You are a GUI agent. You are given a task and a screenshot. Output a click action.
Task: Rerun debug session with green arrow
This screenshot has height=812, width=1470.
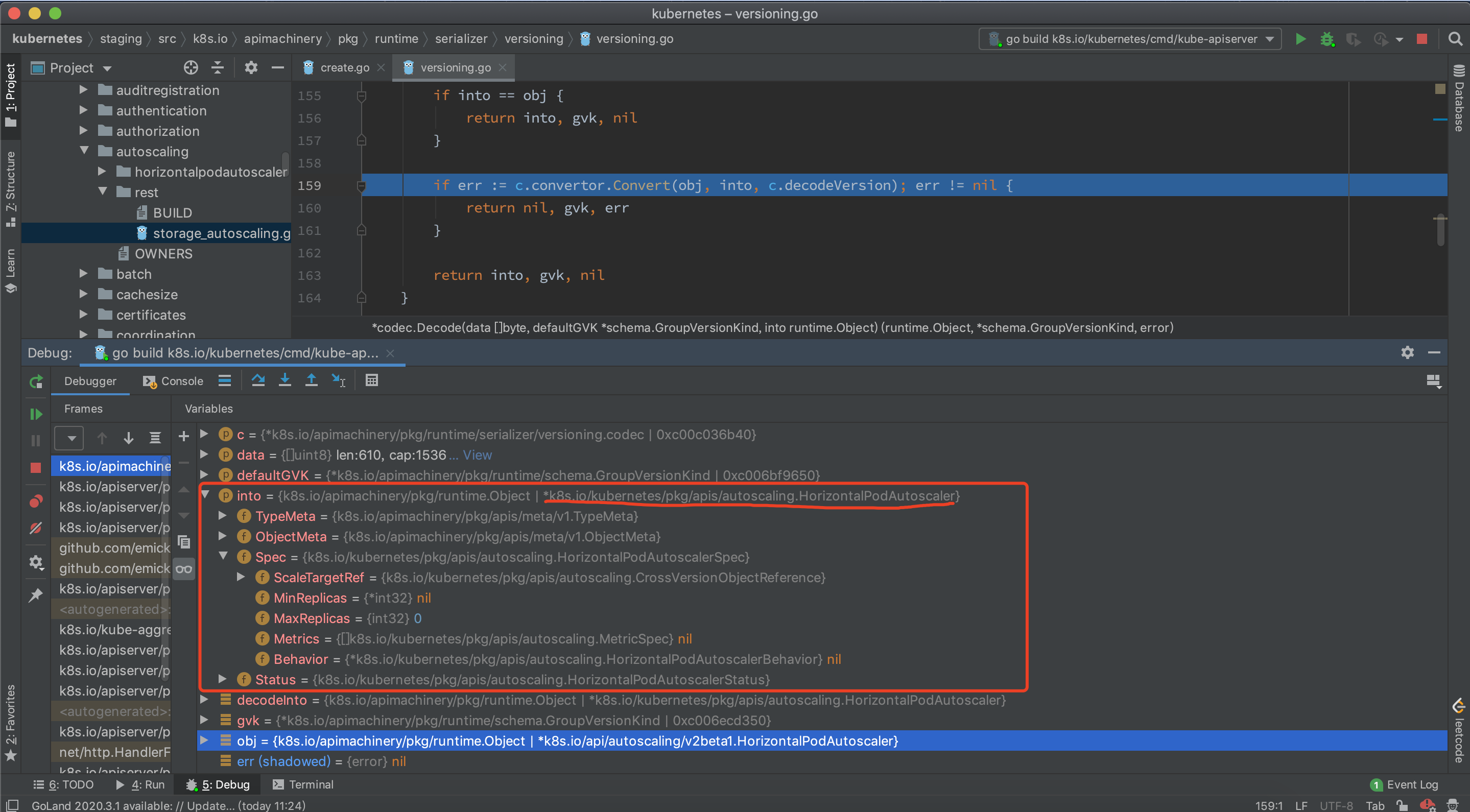35,381
